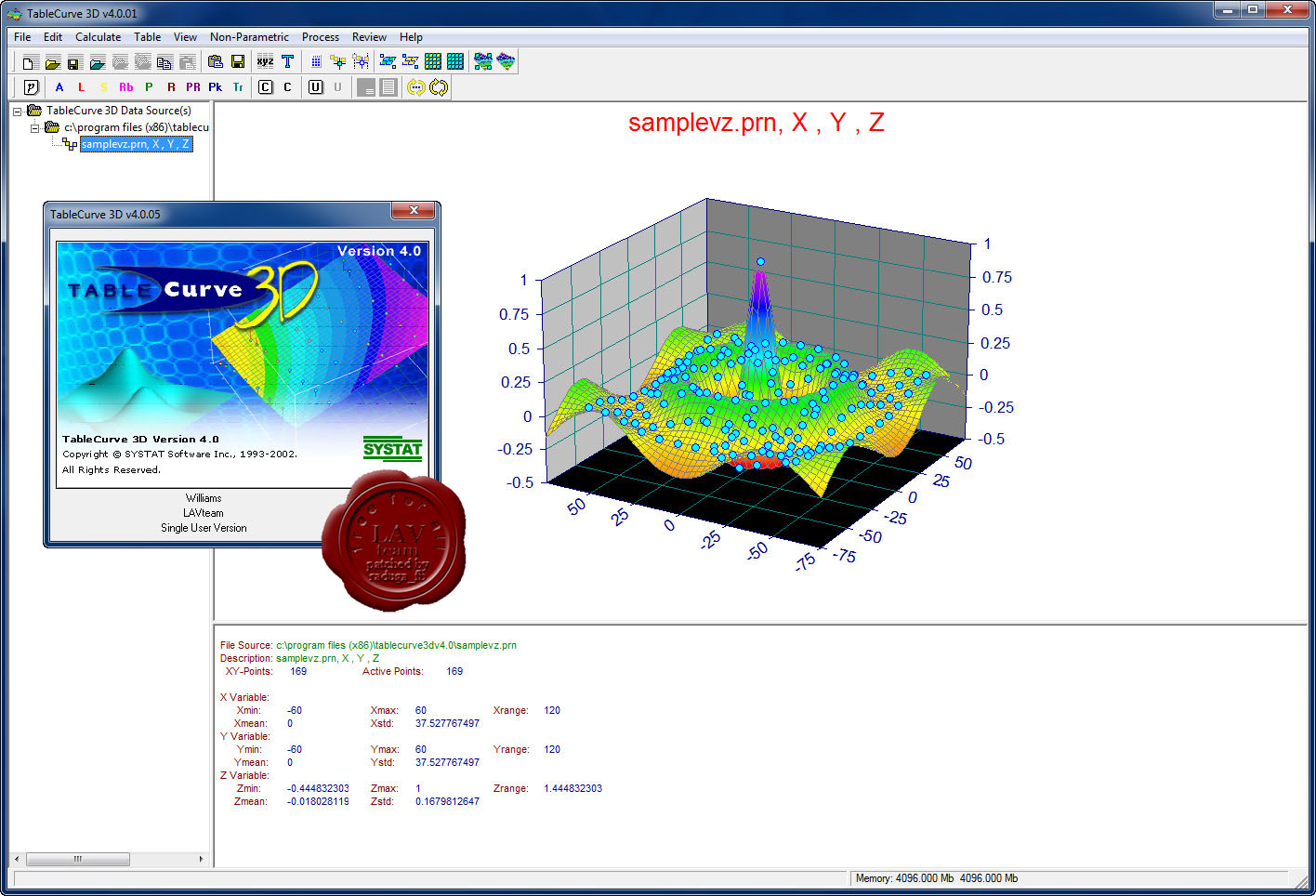1316x896 pixels.
Task: Click the New file icon in toolbar
Action: pyautogui.click(x=30, y=62)
